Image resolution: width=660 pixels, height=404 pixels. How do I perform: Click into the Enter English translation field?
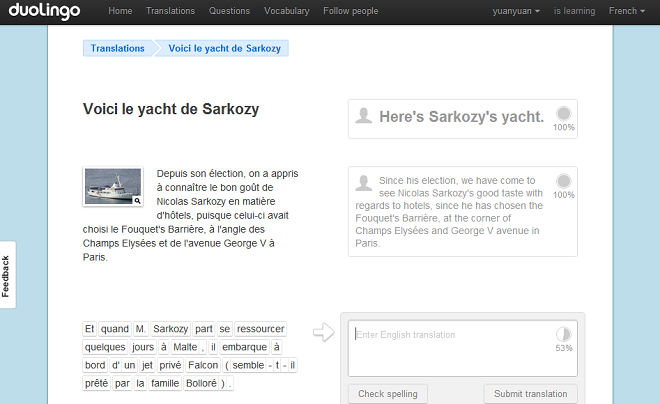463,348
